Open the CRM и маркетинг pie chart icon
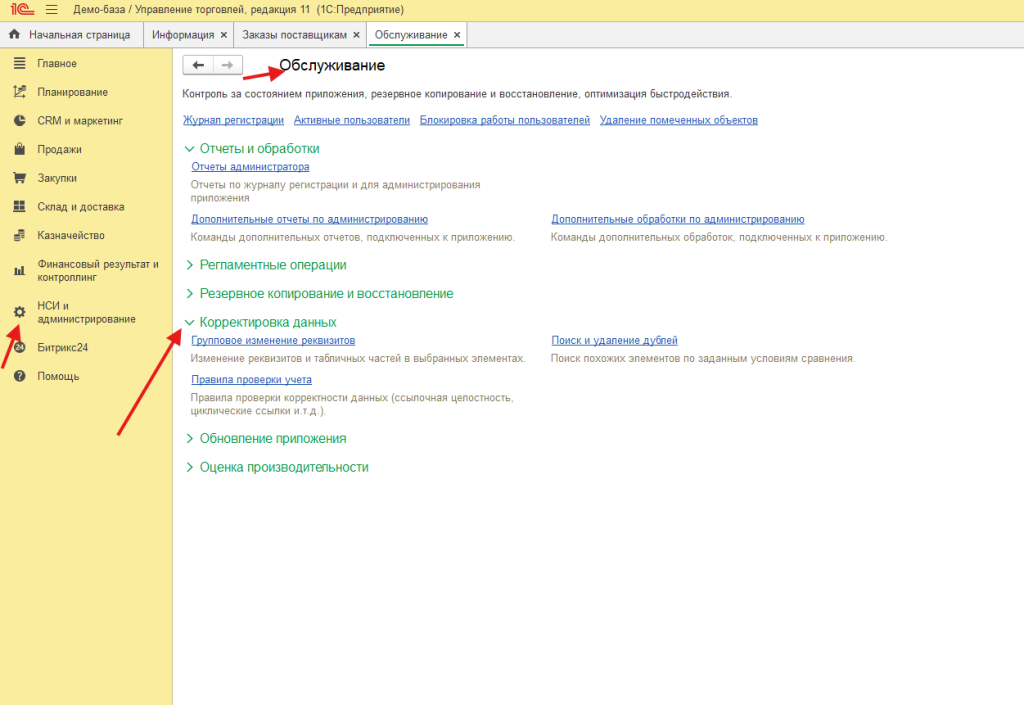Image resolution: width=1024 pixels, height=705 pixels. (x=18, y=121)
